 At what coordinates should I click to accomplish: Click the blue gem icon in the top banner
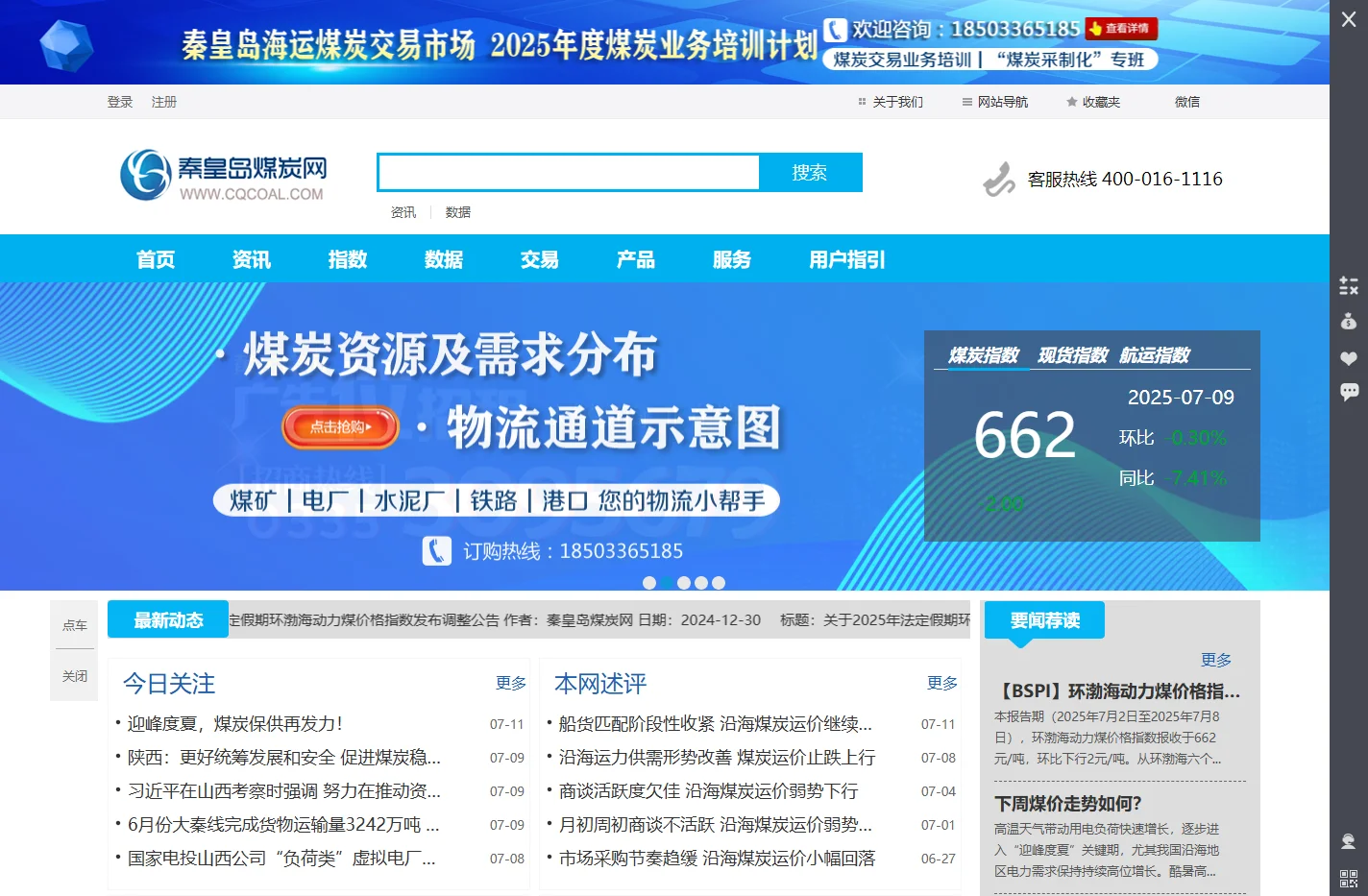(x=66, y=45)
